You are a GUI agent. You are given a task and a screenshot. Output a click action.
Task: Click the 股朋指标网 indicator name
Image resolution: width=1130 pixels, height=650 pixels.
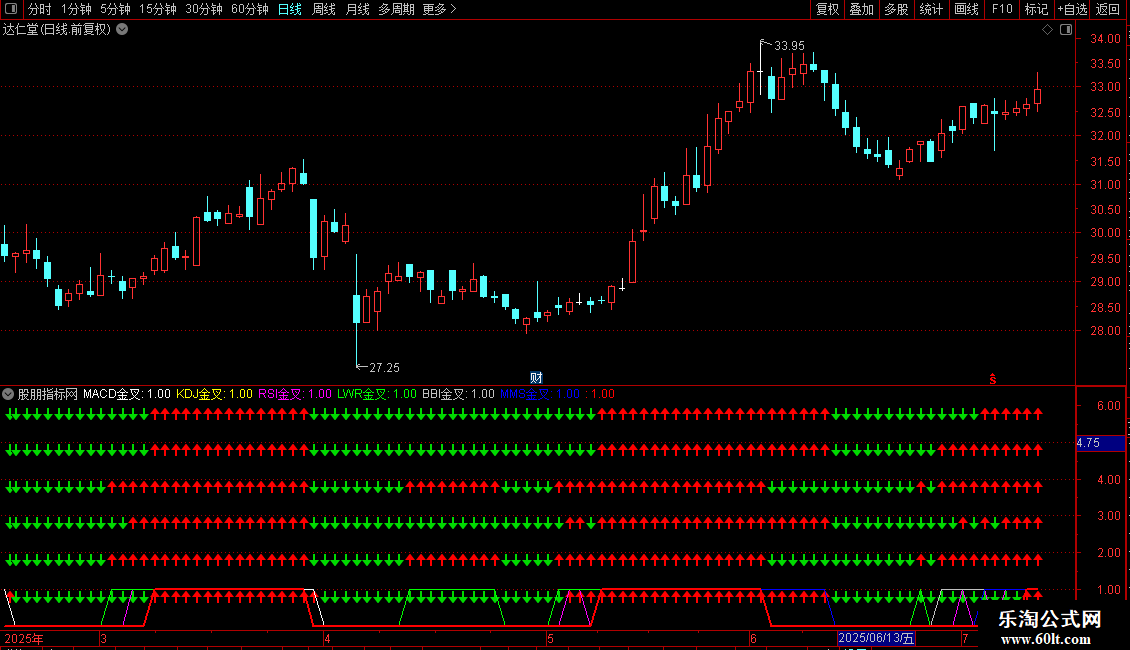(48, 394)
